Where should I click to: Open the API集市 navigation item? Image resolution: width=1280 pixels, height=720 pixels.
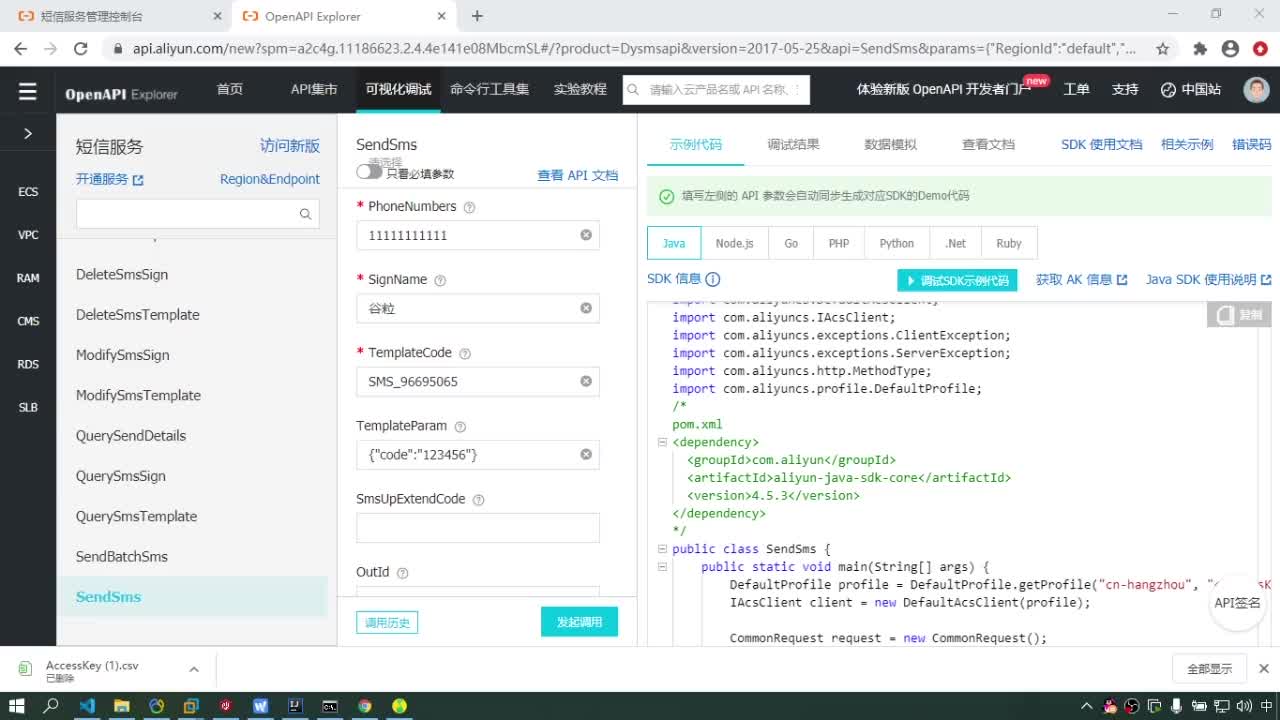point(314,89)
